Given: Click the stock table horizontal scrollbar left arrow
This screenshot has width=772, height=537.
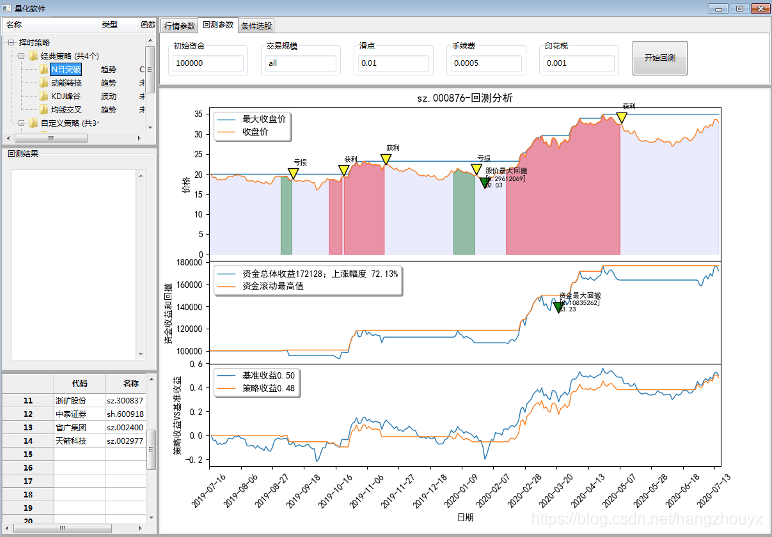Looking at the screenshot, I should tap(8, 528).
